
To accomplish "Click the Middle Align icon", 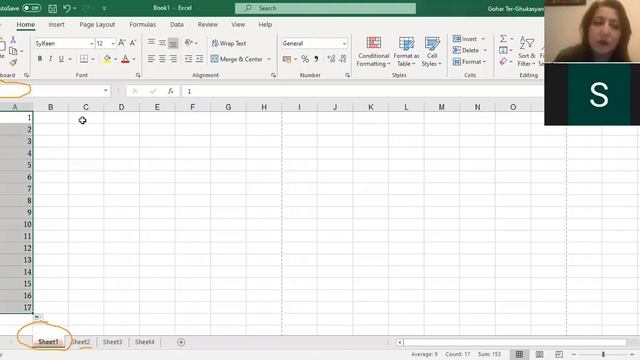I will coord(162,42).
